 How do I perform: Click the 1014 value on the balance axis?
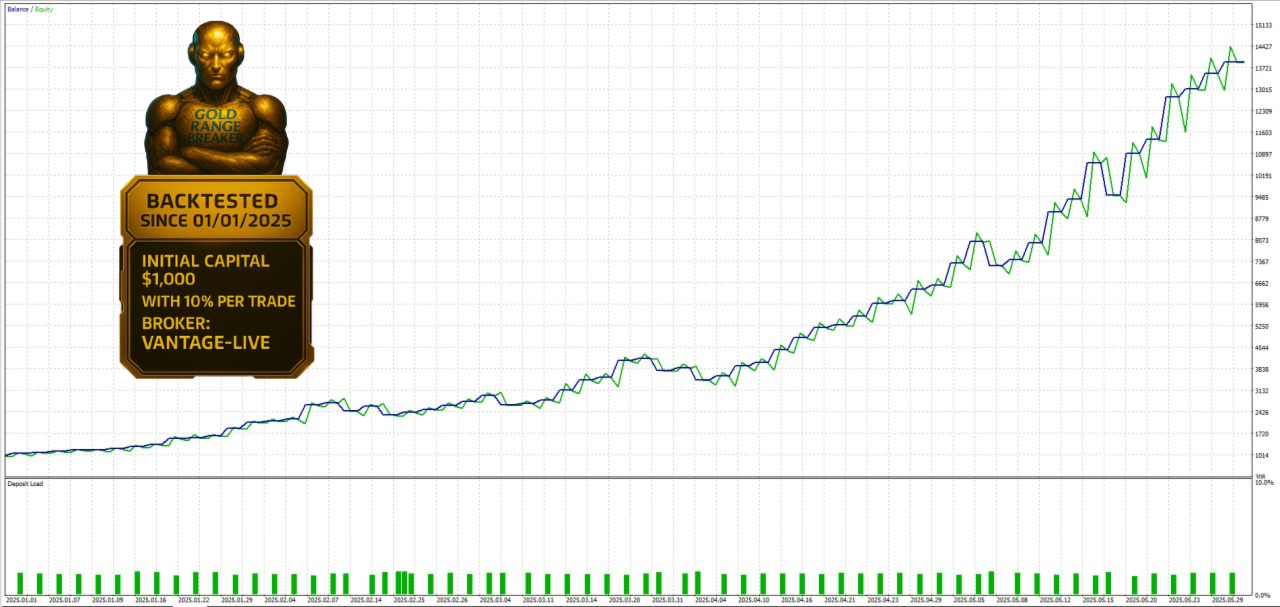click(1262, 456)
